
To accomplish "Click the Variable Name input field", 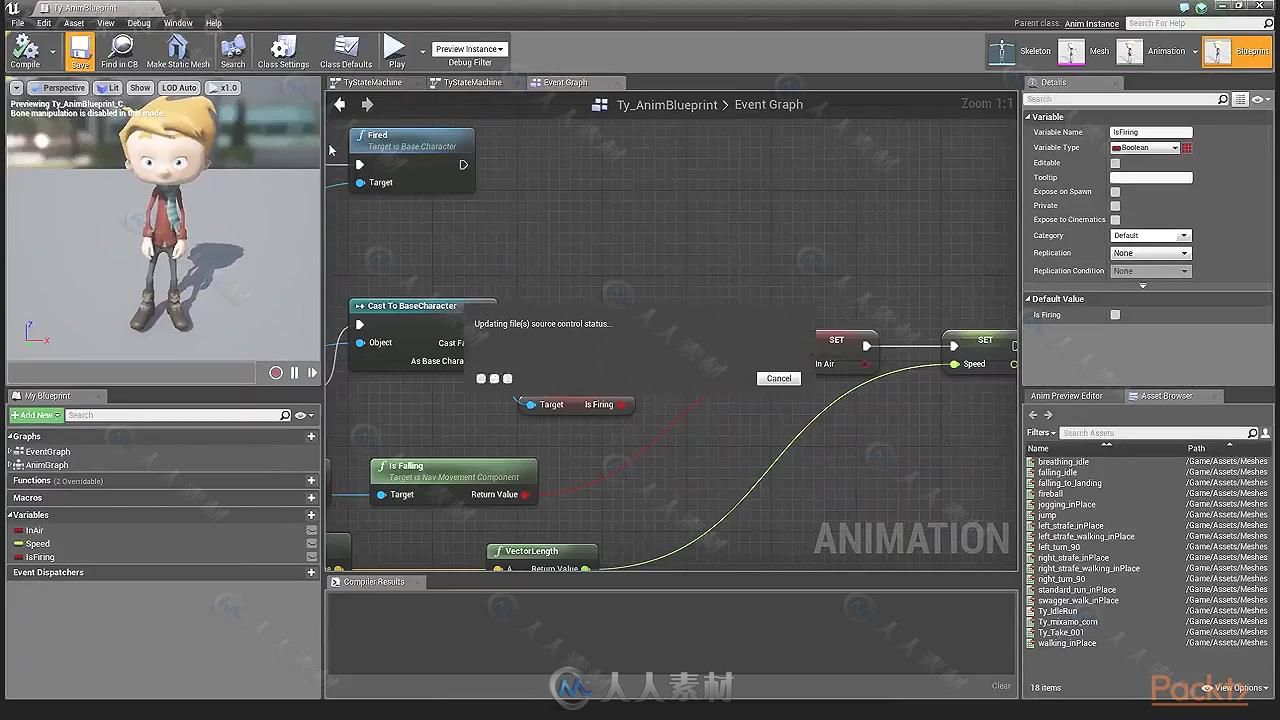I will pos(1151,132).
